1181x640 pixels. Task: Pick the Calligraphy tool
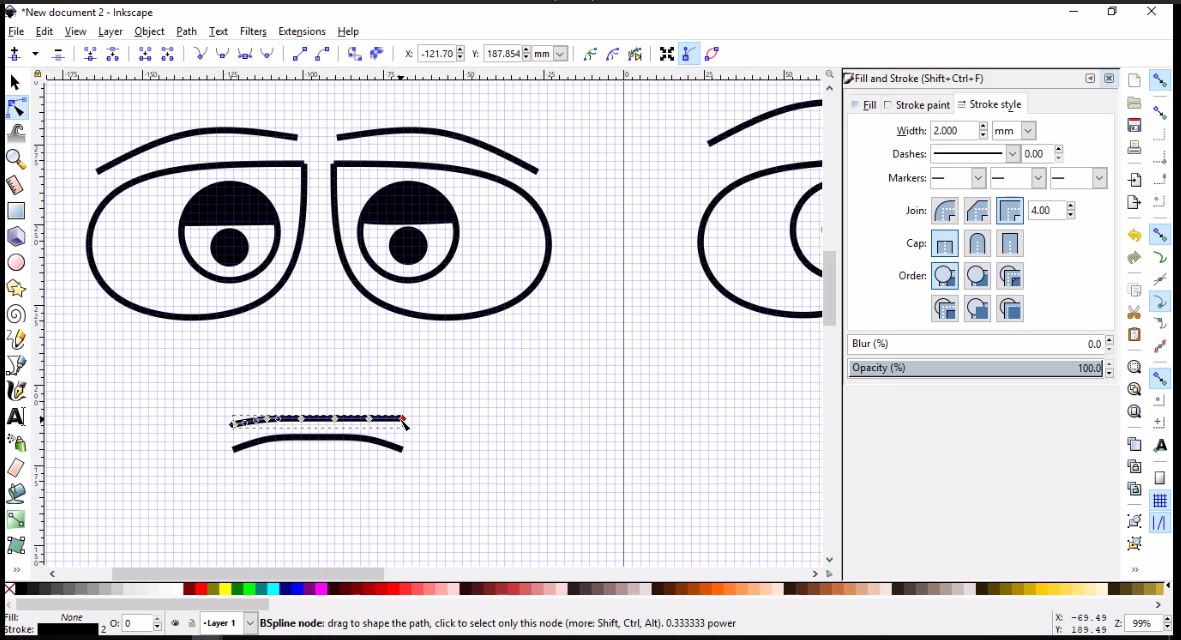point(16,391)
